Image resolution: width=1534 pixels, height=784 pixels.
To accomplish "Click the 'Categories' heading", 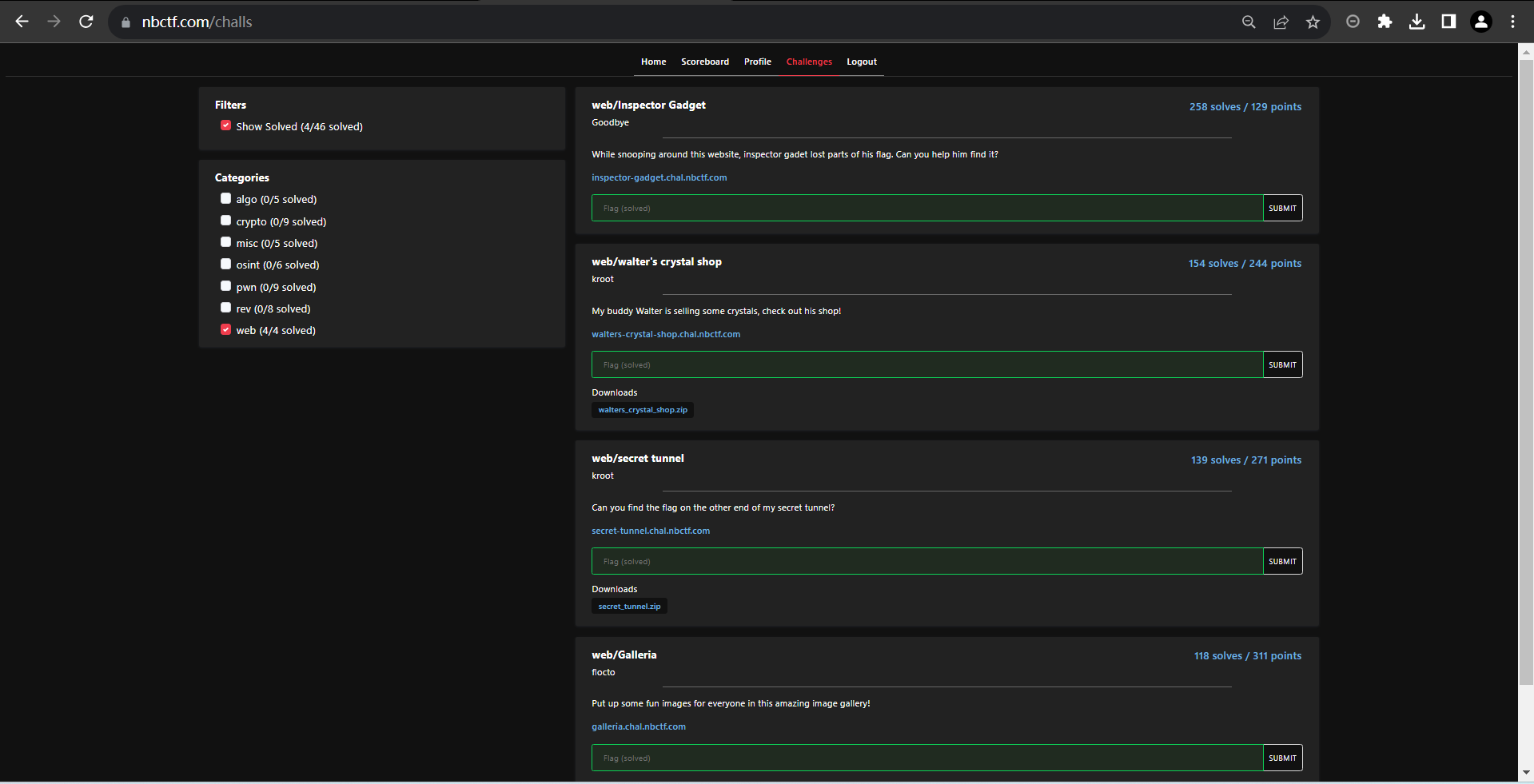I will tap(242, 177).
